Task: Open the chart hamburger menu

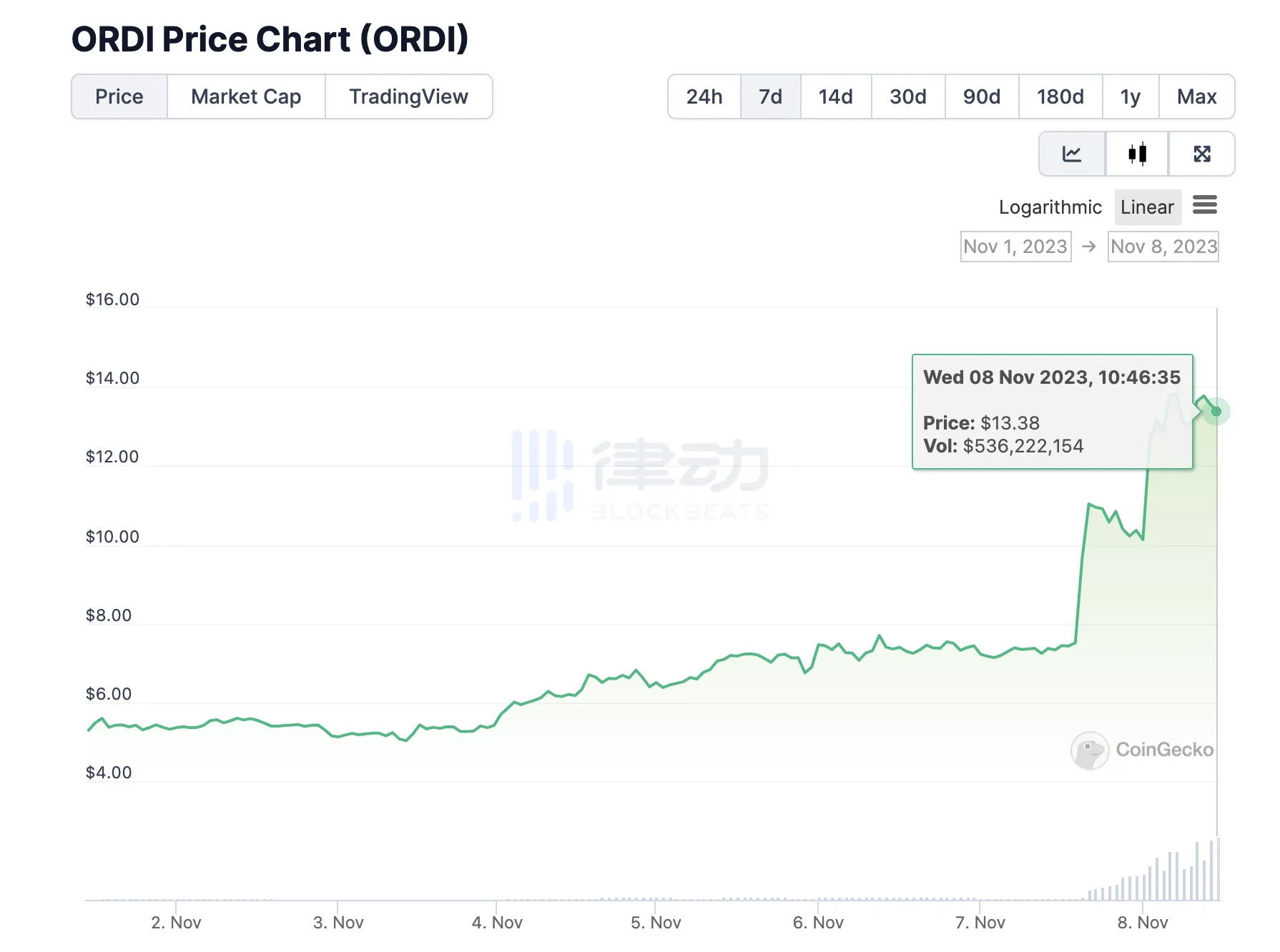Action: [x=1204, y=206]
